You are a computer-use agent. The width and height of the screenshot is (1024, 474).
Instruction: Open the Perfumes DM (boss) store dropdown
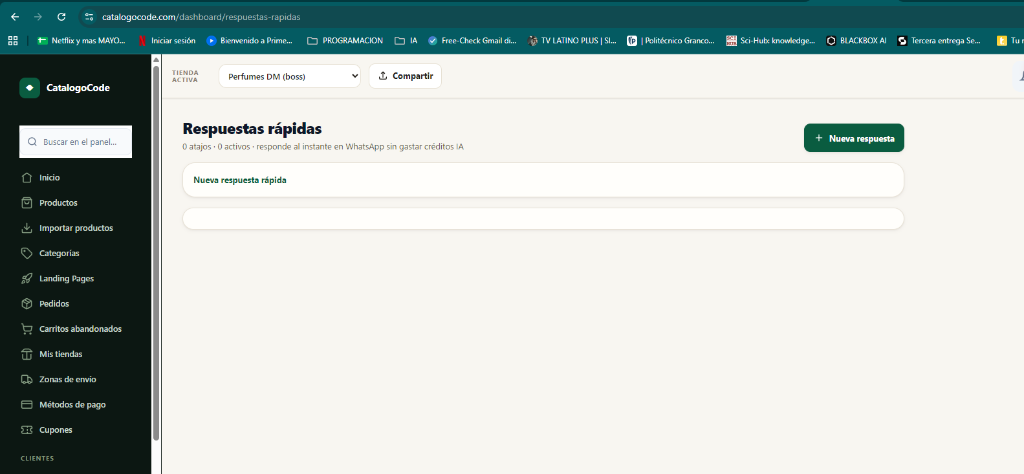pos(289,76)
